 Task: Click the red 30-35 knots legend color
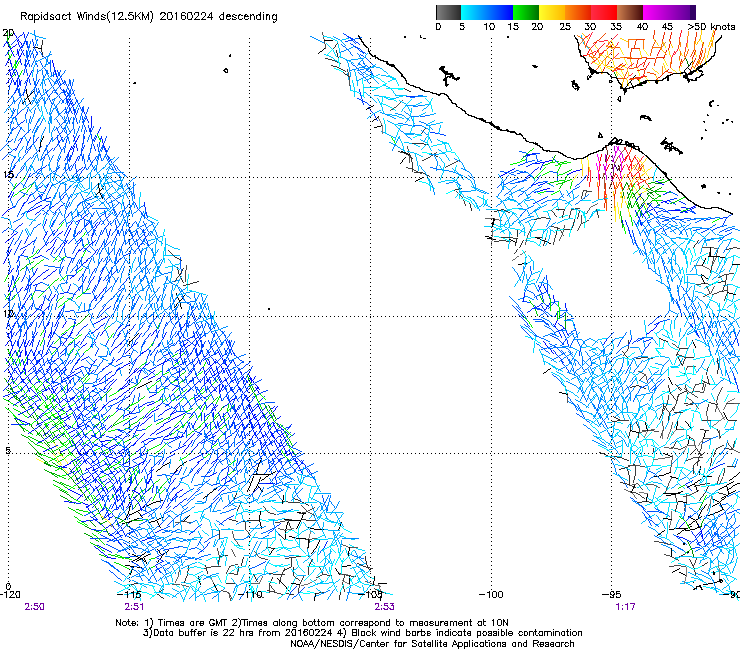click(x=604, y=12)
